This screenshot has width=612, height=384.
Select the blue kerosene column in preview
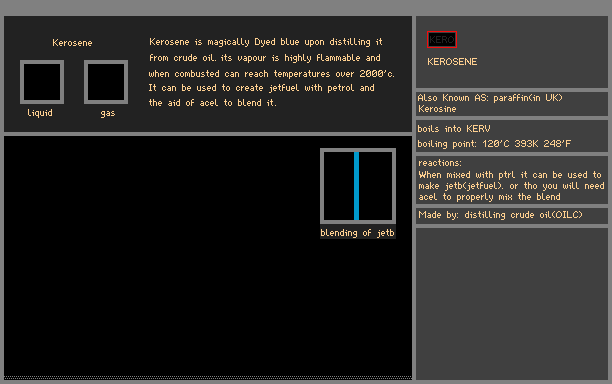[356, 186]
